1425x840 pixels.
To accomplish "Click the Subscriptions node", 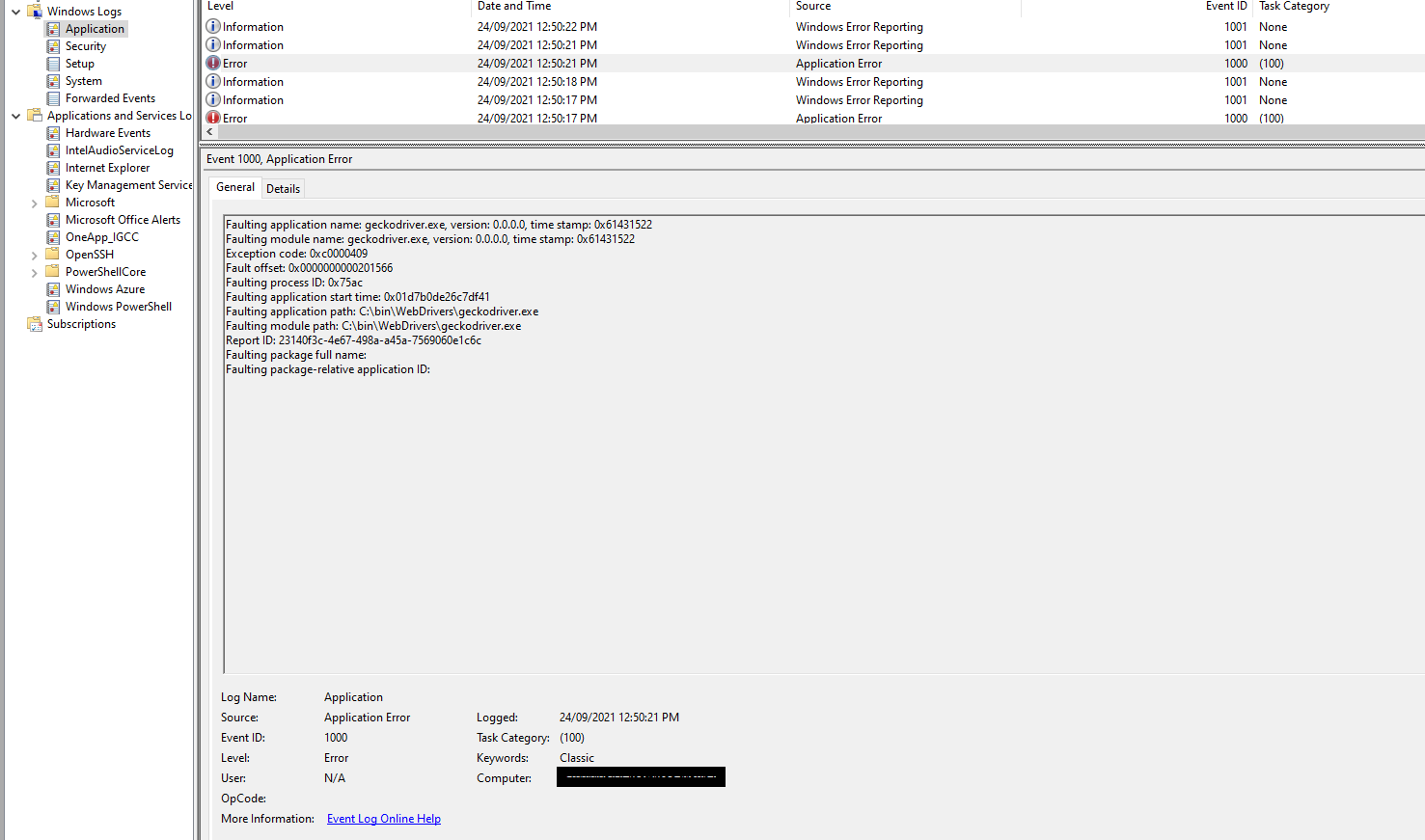I will point(81,323).
